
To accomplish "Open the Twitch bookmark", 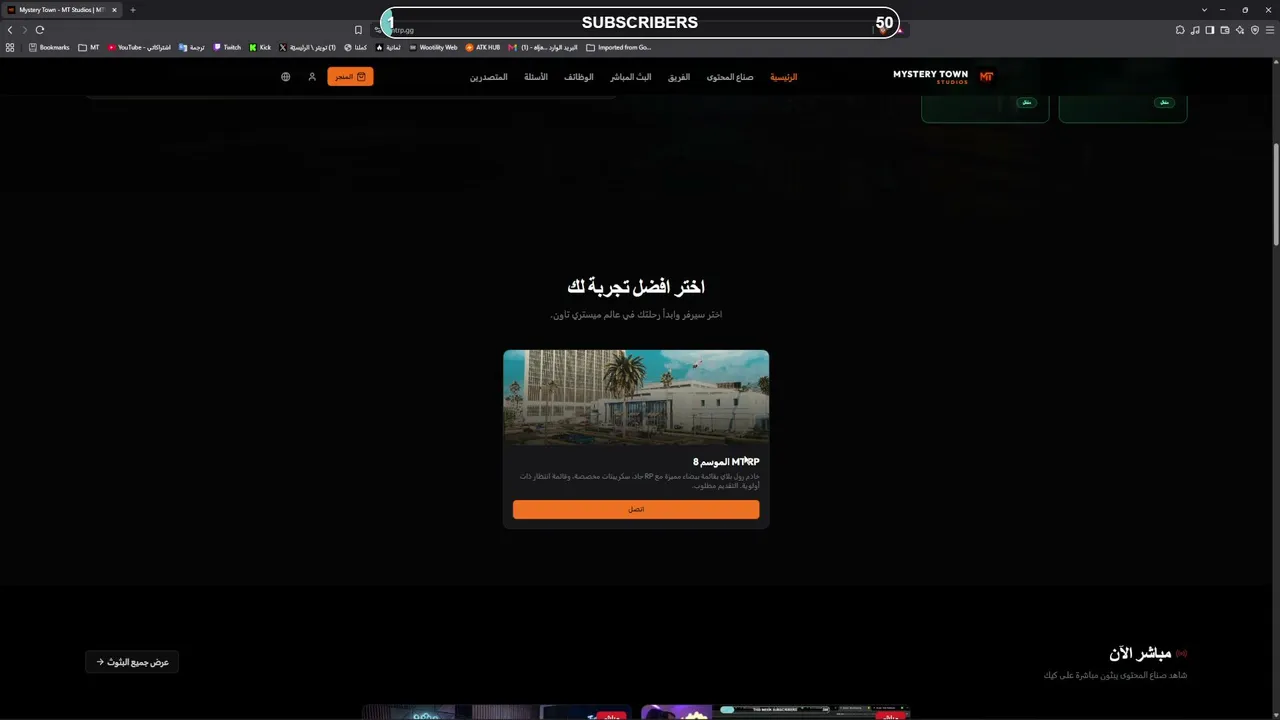I will point(227,47).
